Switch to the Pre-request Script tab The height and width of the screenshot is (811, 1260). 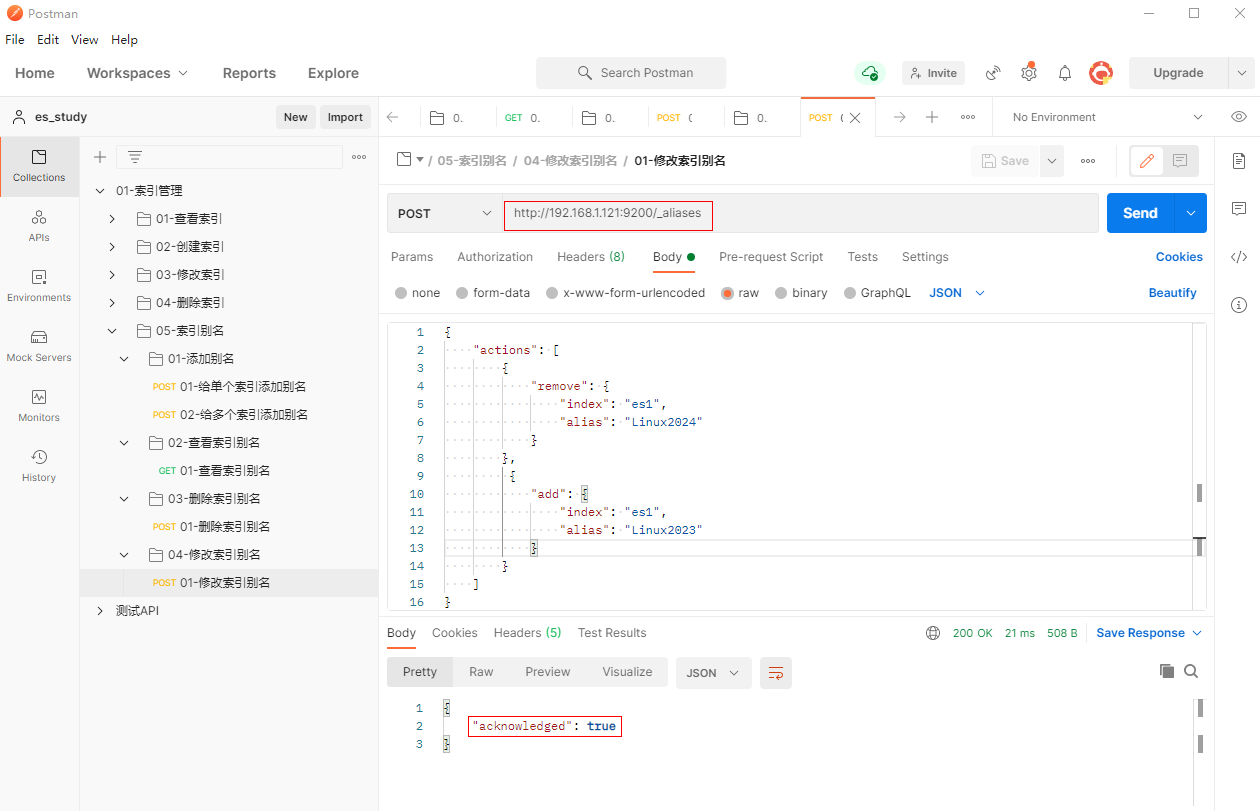[x=770, y=257]
